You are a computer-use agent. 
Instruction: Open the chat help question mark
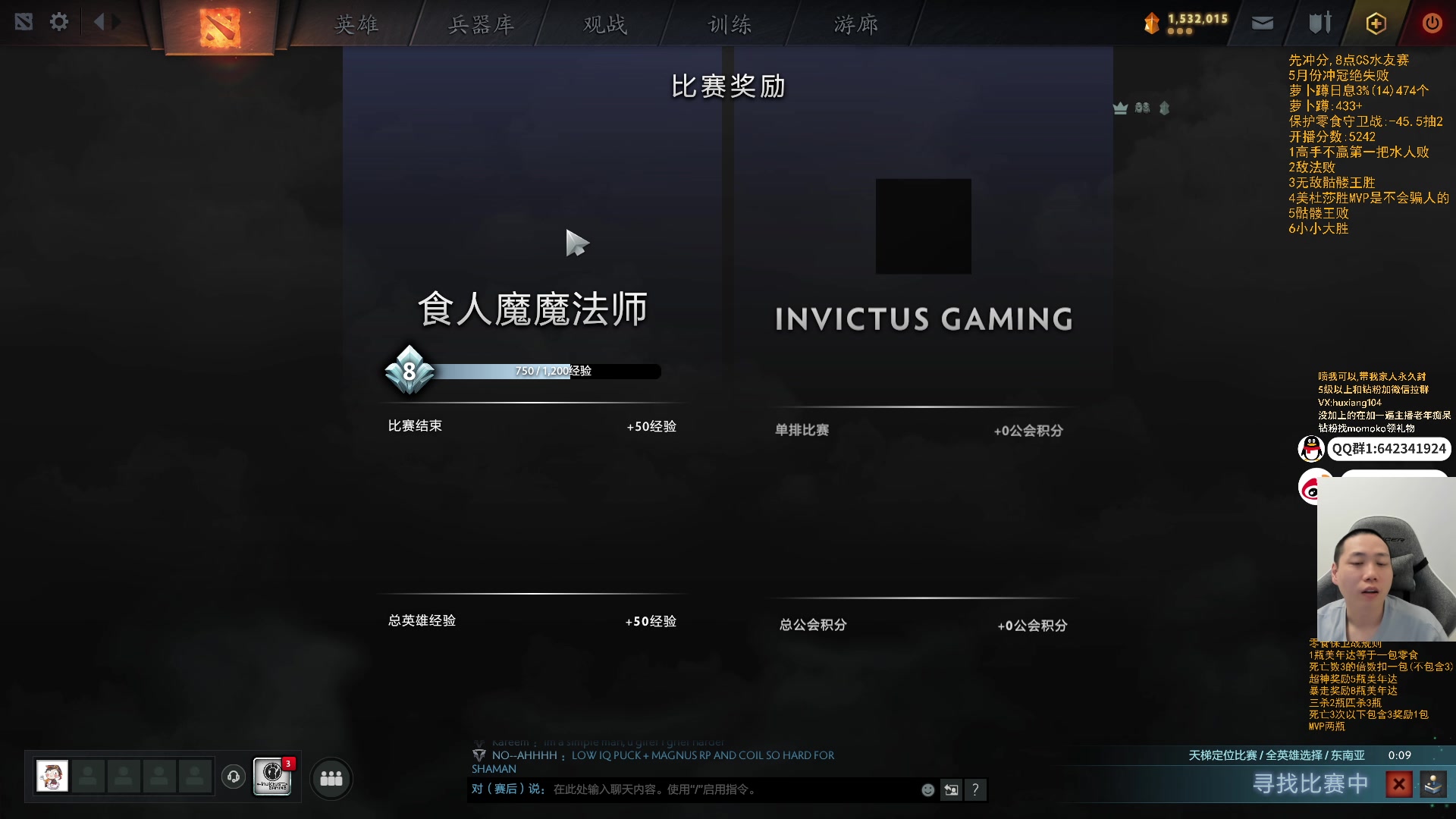point(975,789)
